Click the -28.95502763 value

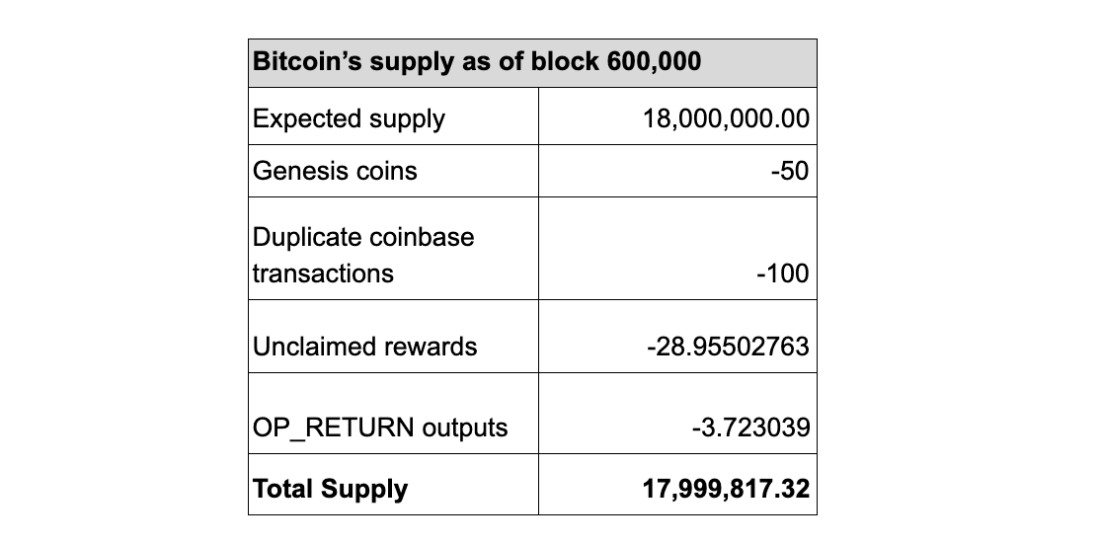pyautogui.click(x=727, y=346)
